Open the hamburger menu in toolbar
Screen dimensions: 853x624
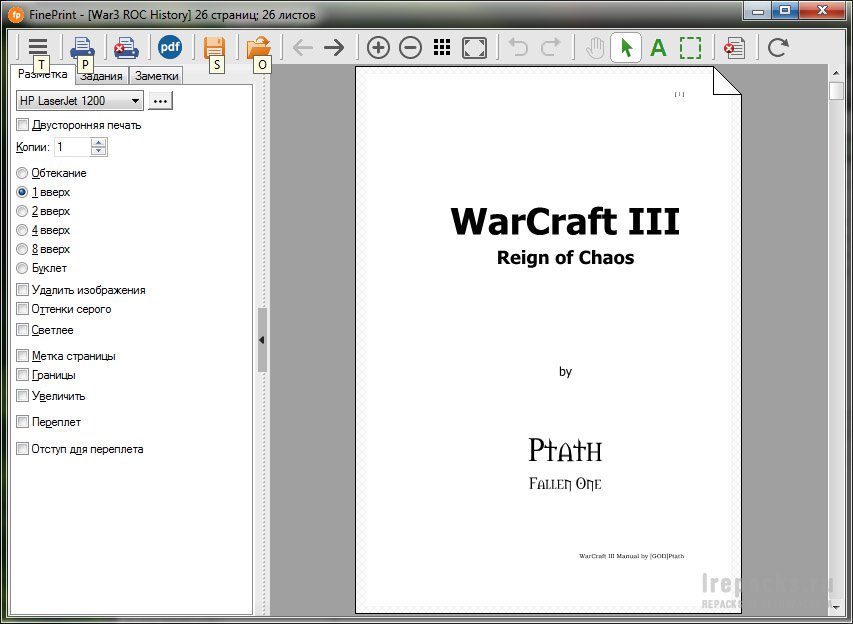pos(38,47)
